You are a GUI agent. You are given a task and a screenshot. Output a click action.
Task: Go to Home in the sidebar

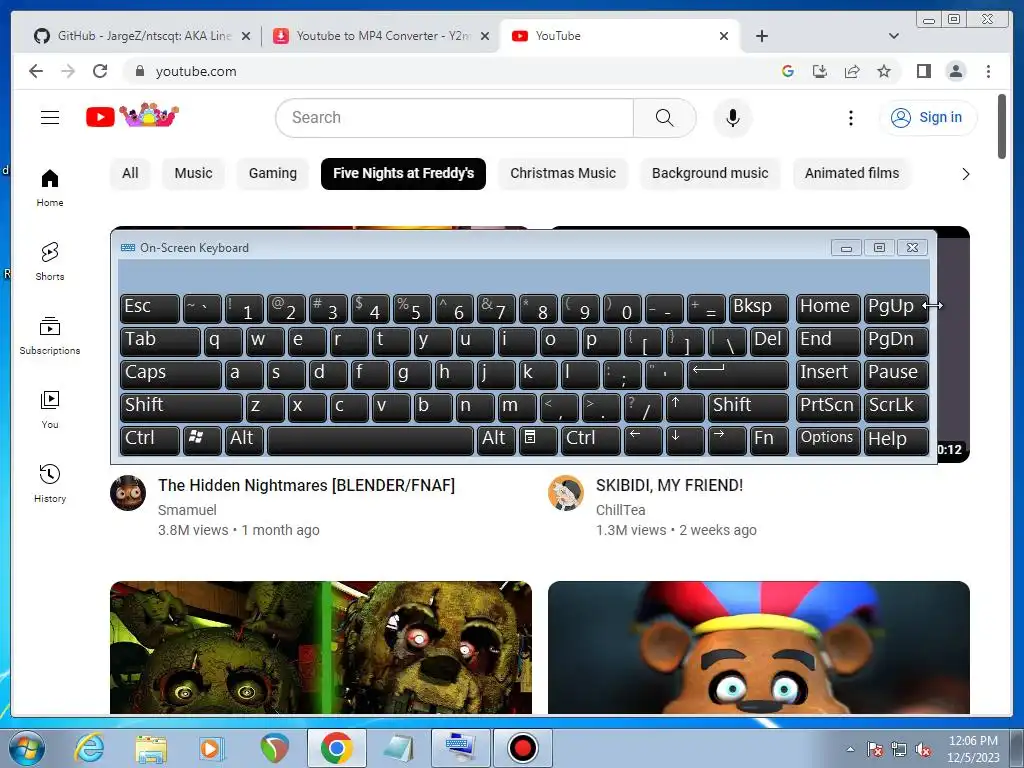50,188
